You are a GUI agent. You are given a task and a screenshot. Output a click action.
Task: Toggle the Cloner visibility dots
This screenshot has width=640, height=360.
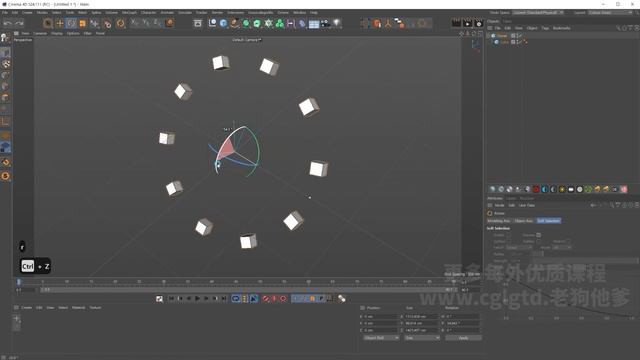coord(517,36)
